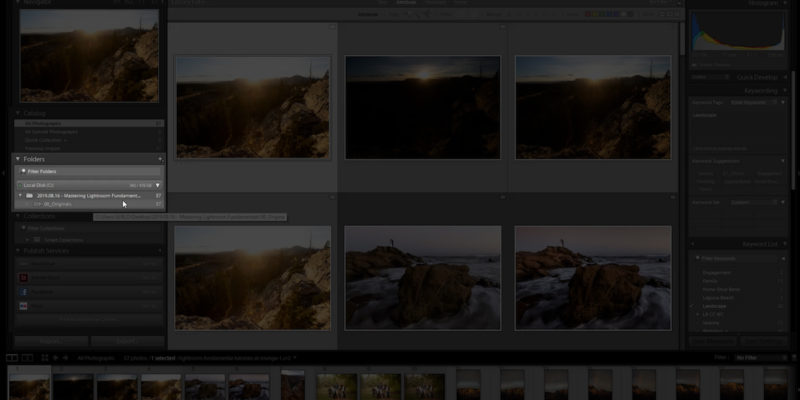
Task: Expand the Smart Collections set
Action: [28, 239]
